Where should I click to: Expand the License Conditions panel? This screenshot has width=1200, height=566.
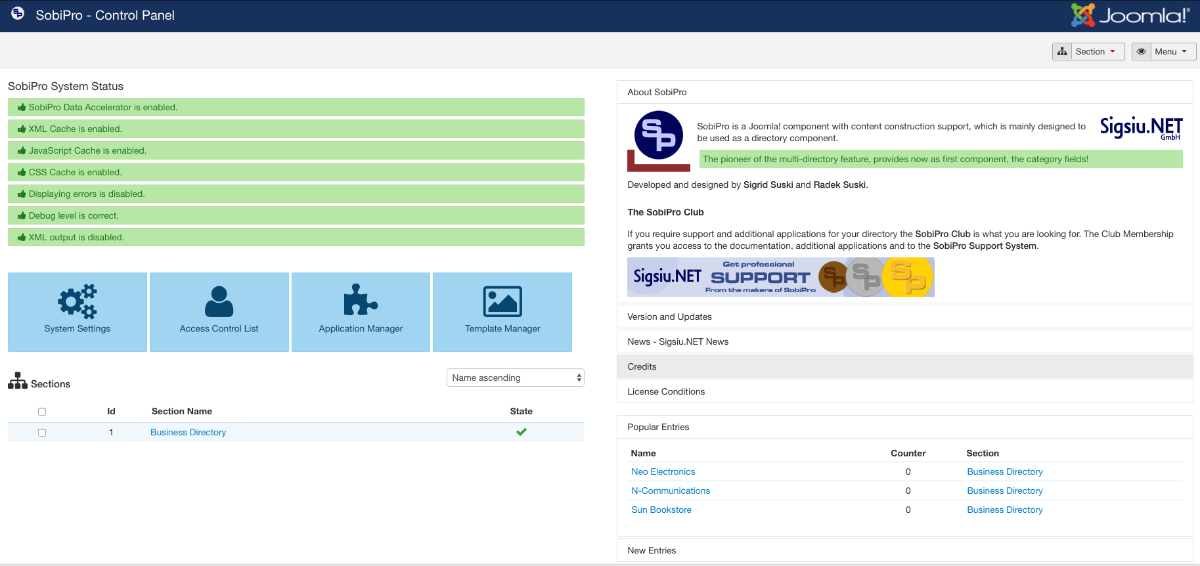[x=666, y=392]
